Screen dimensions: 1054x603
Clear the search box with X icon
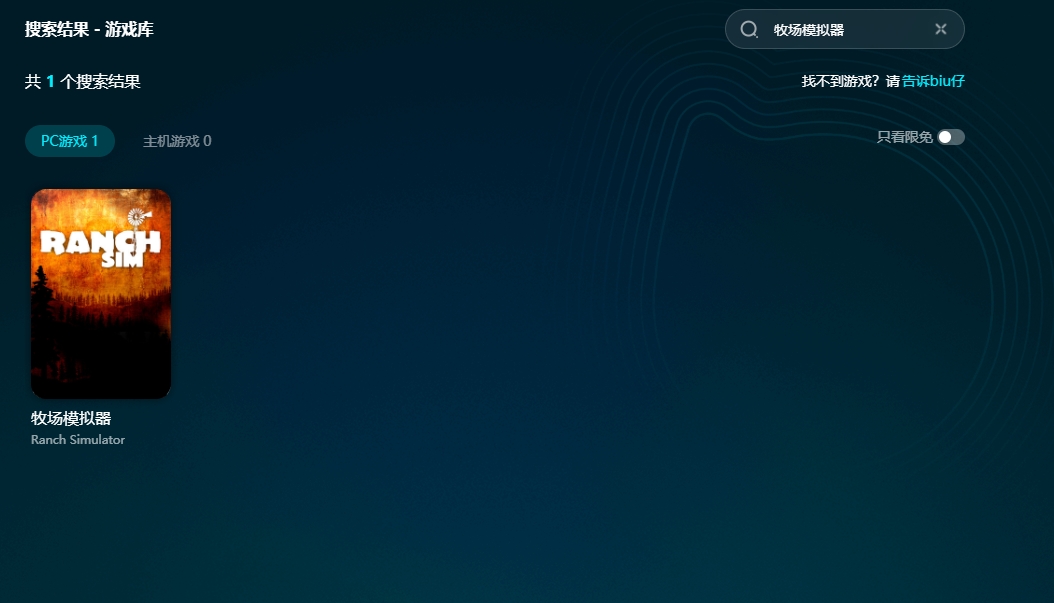(940, 30)
